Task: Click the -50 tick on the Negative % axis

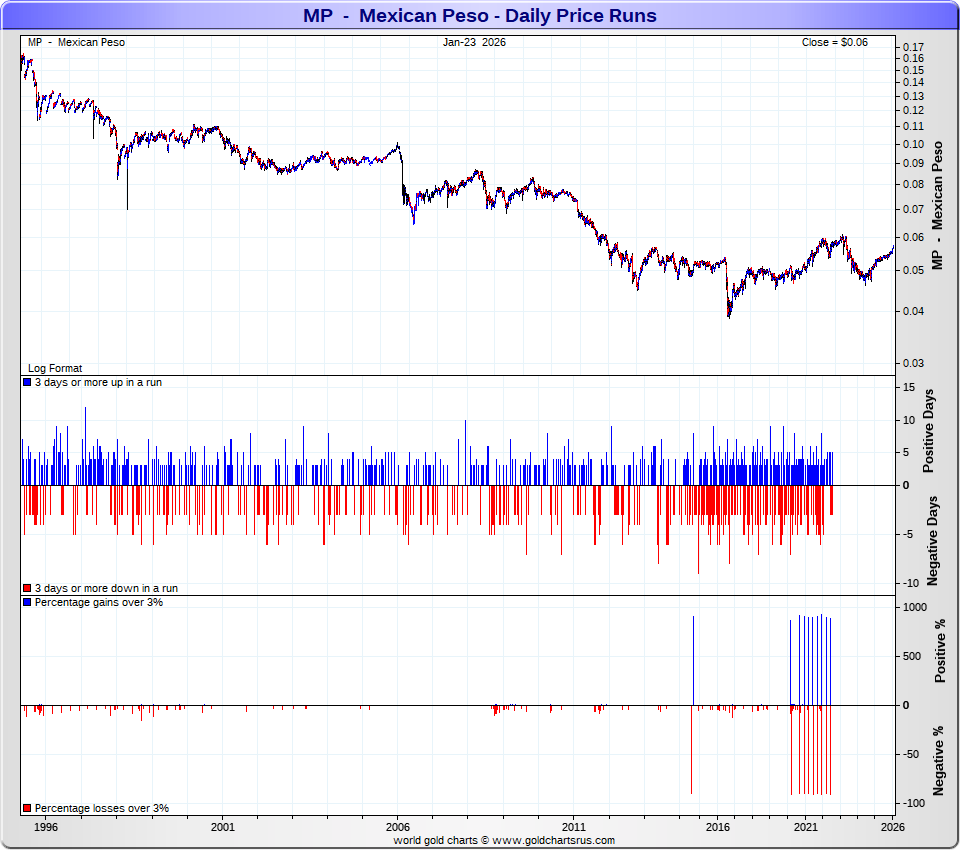Action: (x=911, y=754)
